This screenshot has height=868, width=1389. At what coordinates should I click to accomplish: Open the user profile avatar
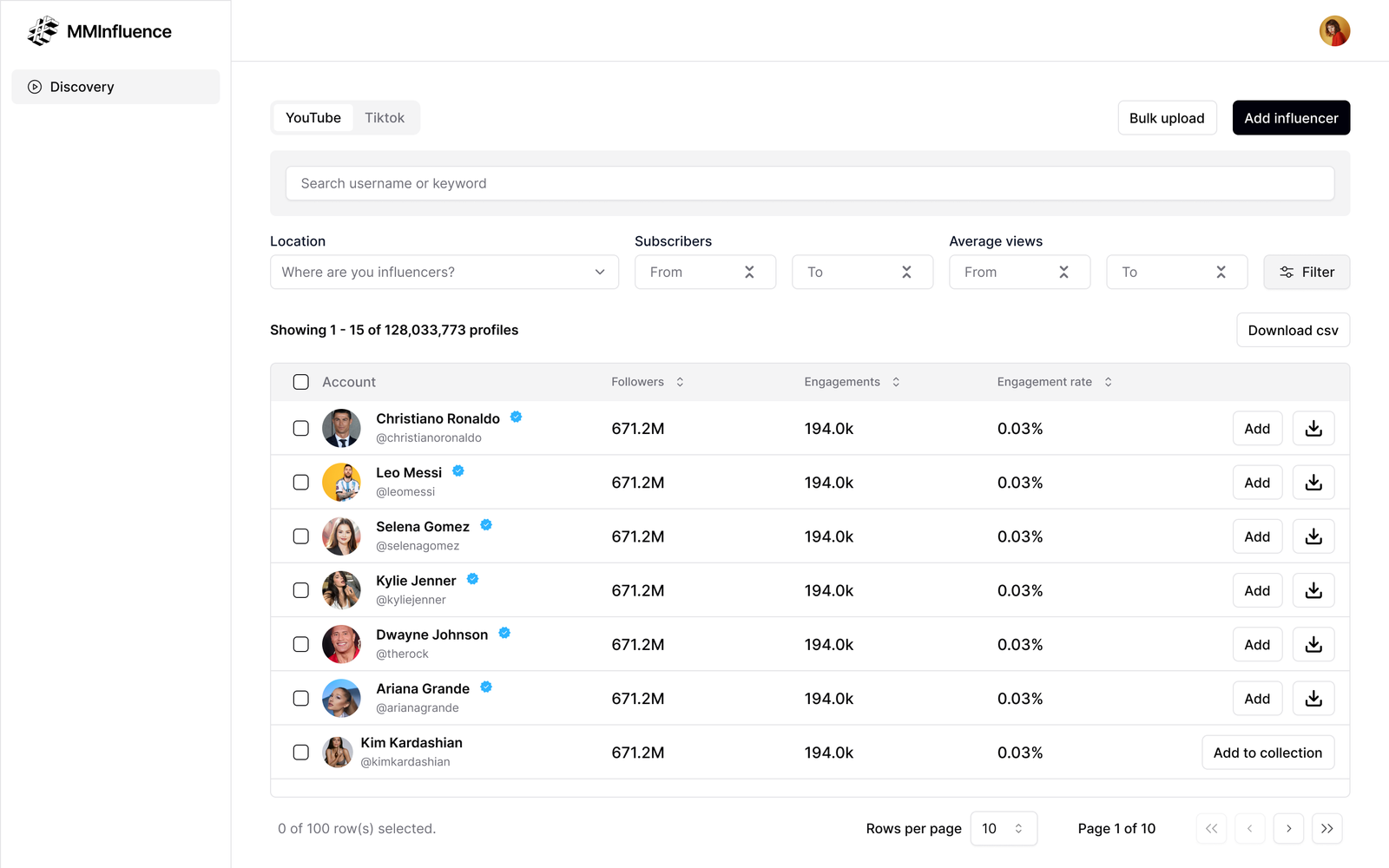click(x=1334, y=31)
